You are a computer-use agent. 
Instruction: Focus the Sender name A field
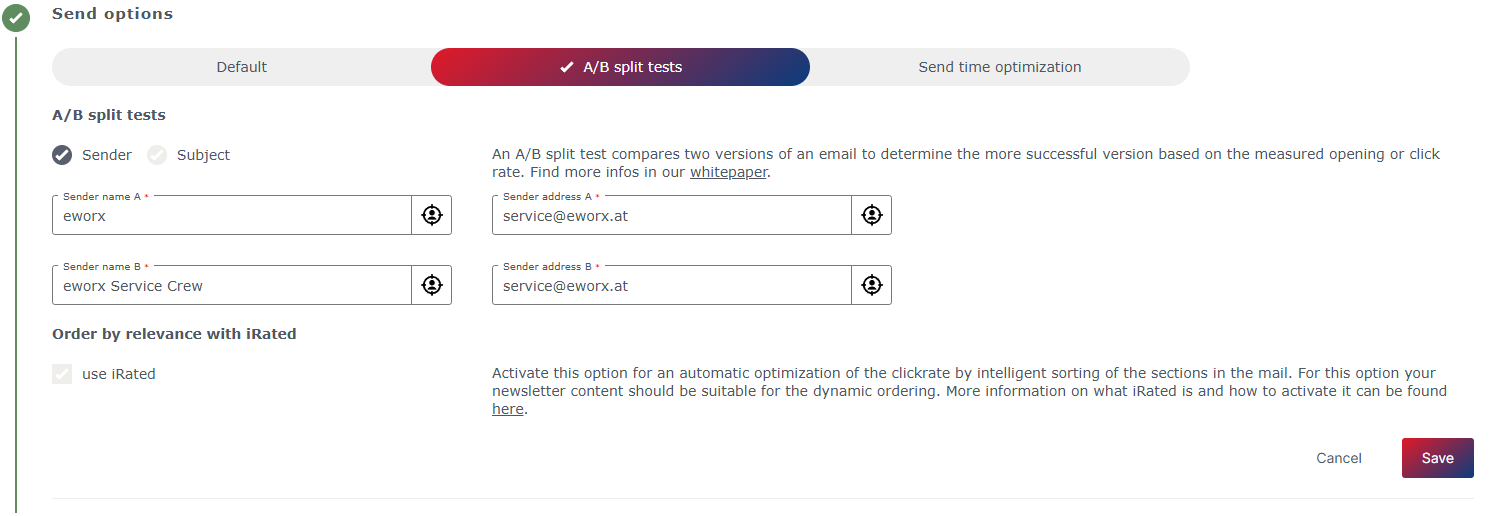coord(232,216)
